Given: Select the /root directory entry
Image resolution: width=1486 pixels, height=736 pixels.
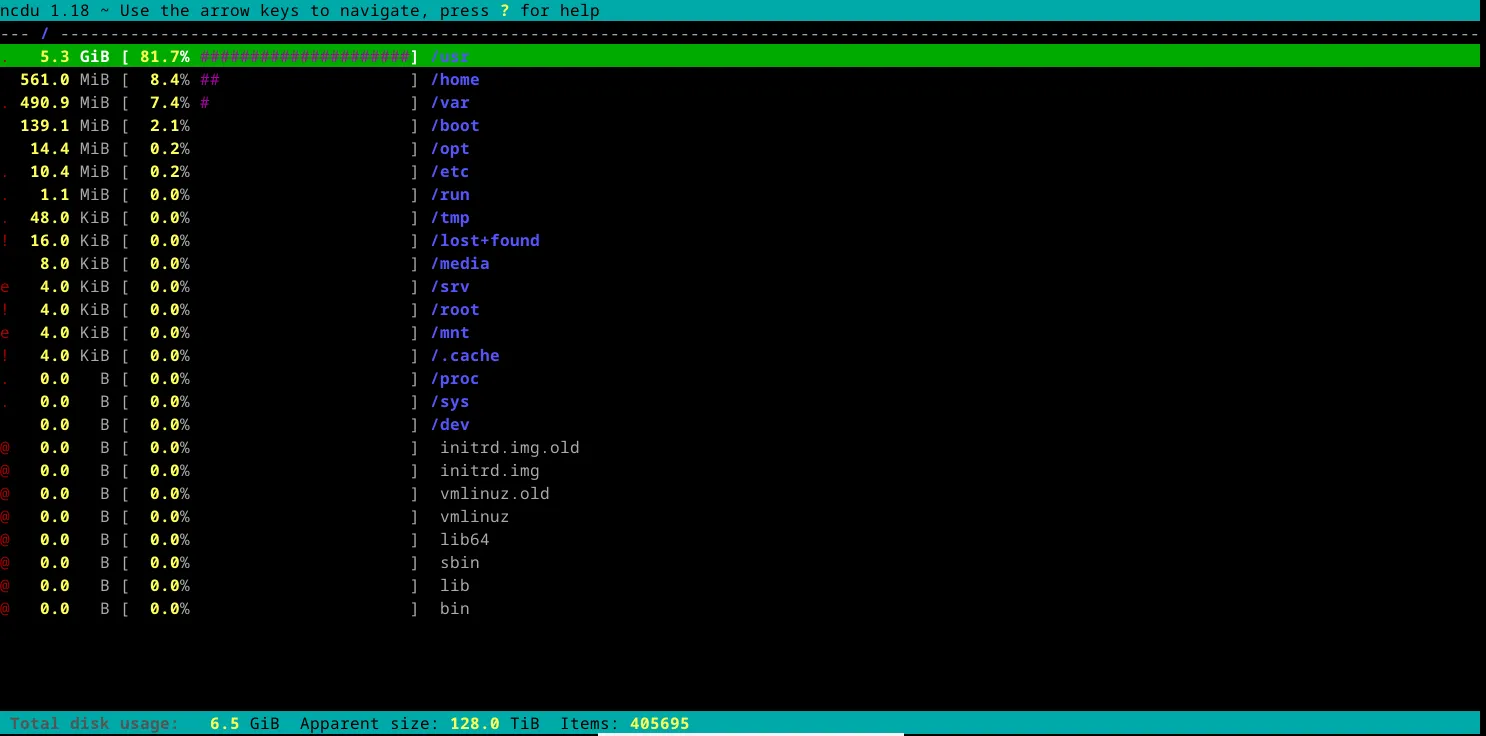Looking at the screenshot, I should coord(455,310).
